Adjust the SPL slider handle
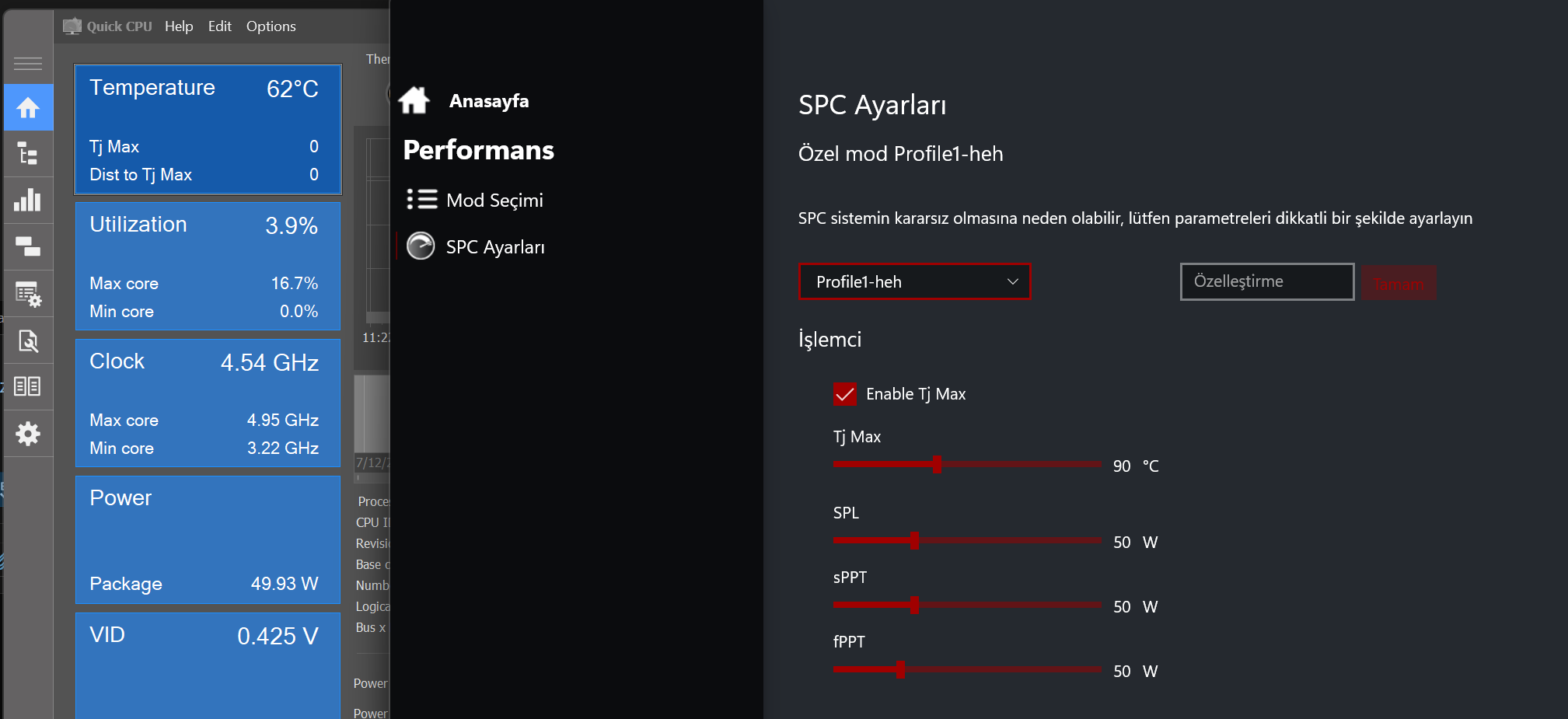 coord(914,541)
